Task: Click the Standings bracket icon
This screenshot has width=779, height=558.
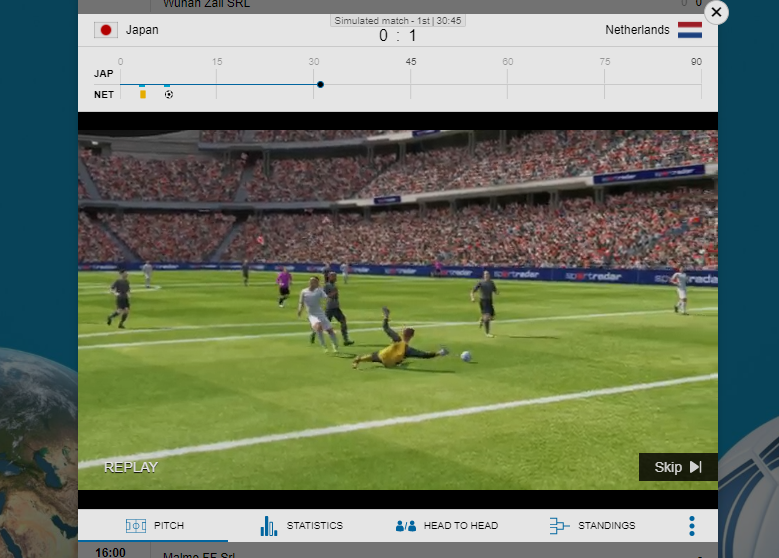Action: (559, 526)
